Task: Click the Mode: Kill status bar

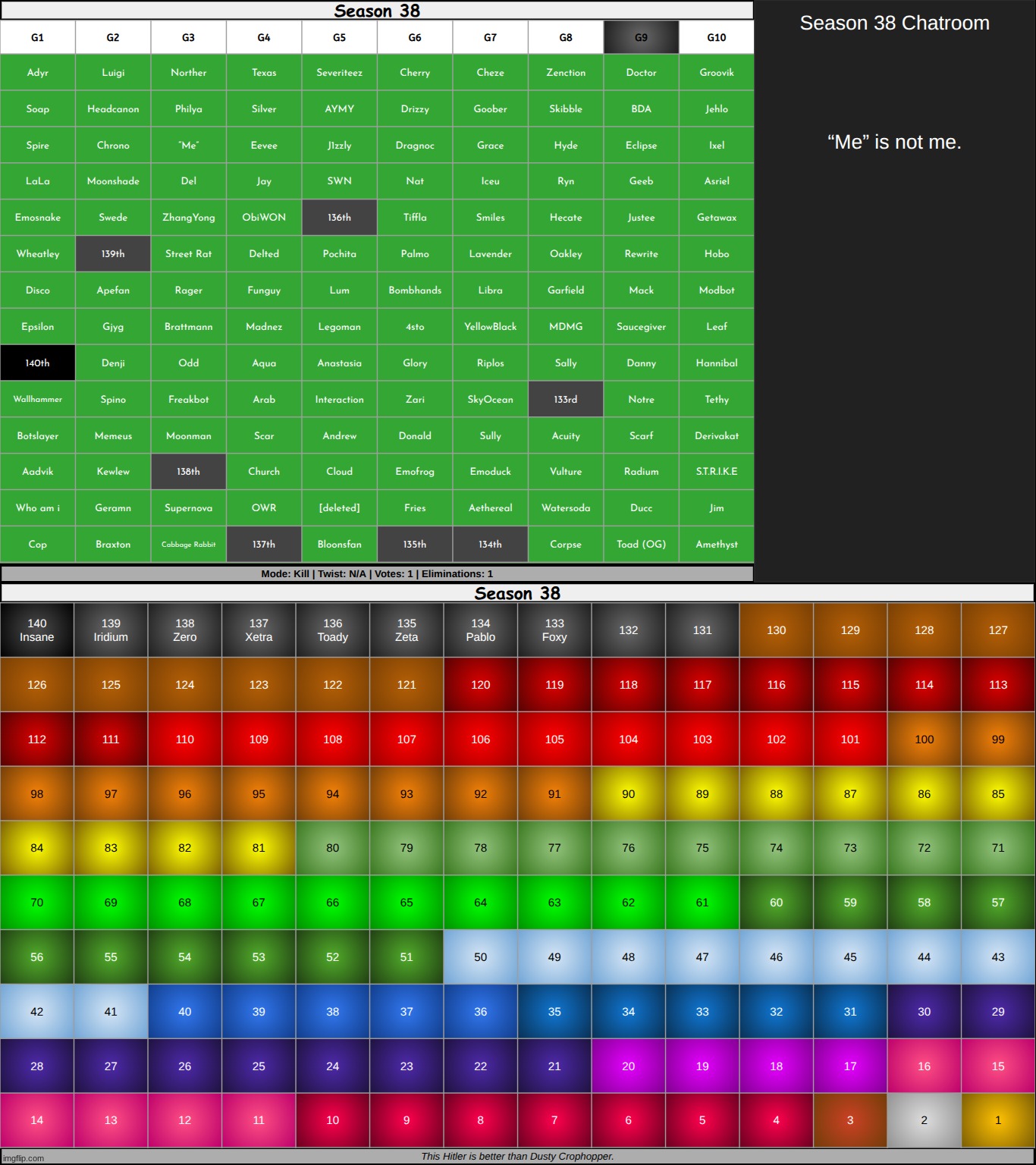Action: click(377, 574)
